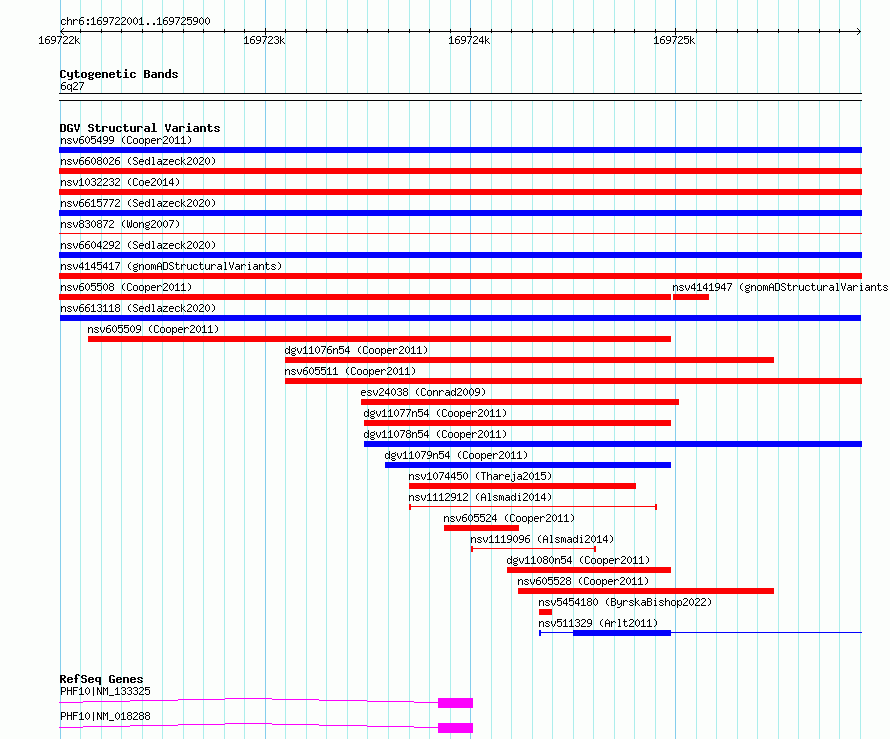Click the 169724k ruler position
Screen dimensions: 890x739
click(x=469, y=40)
